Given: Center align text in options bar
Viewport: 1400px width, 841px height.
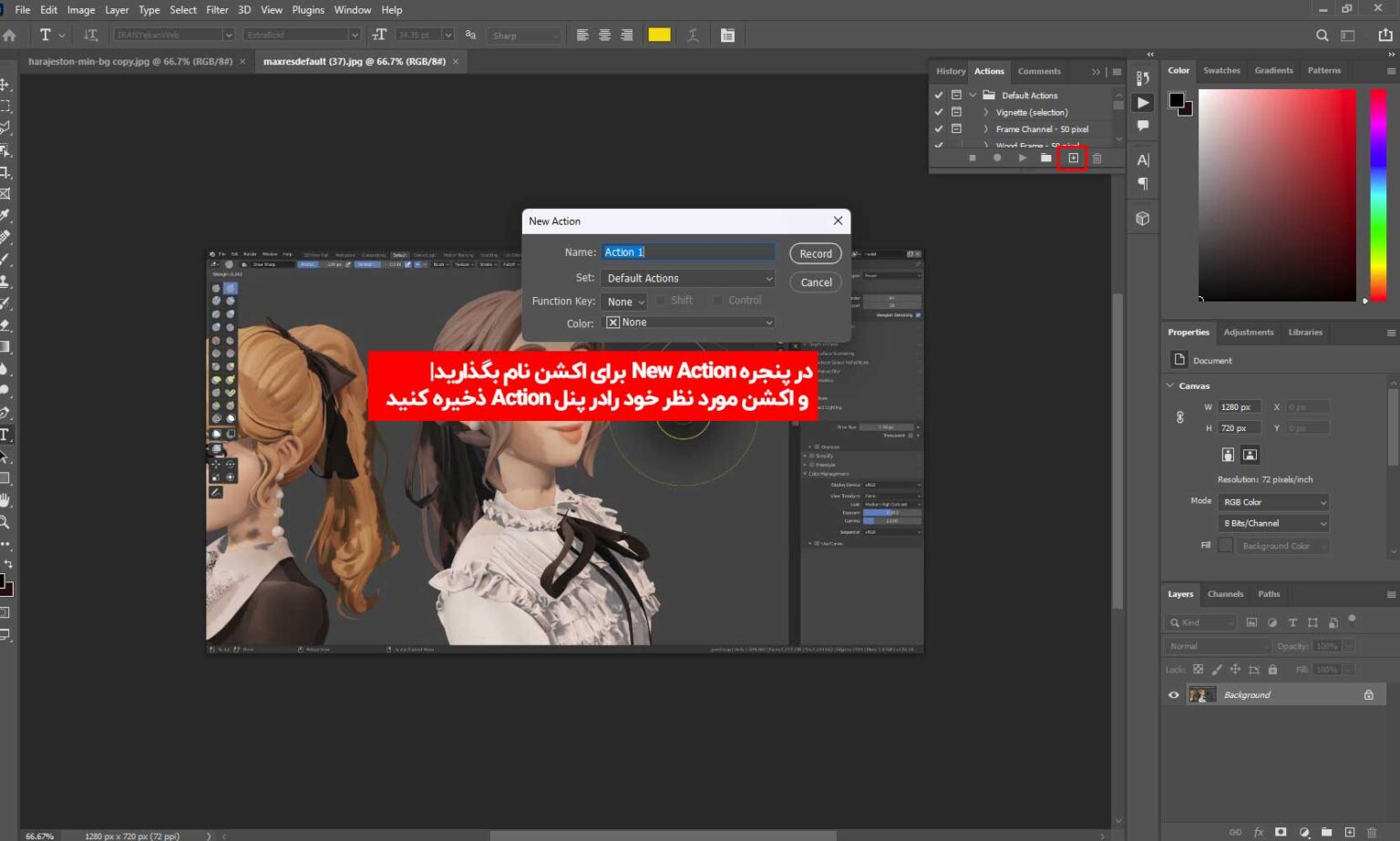Looking at the screenshot, I should pyautogui.click(x=604, y=36).
